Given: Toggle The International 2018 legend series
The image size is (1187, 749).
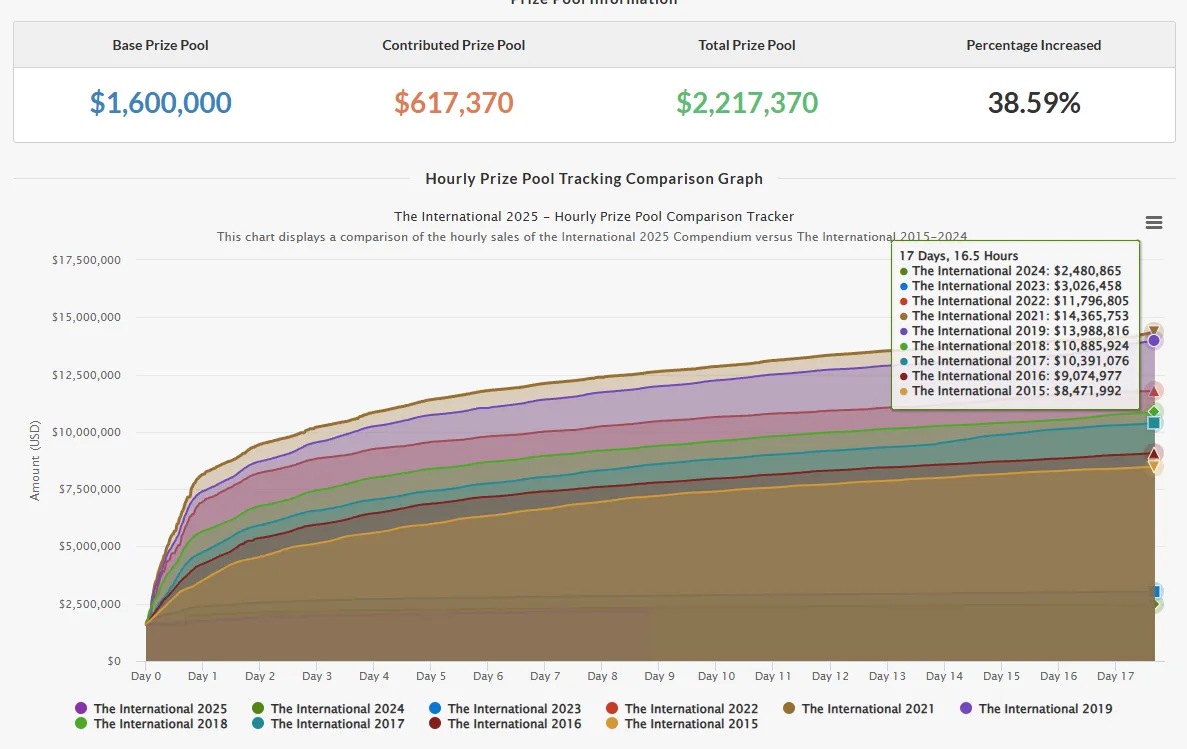Looking at the screenshot, I should click(151, 724).
